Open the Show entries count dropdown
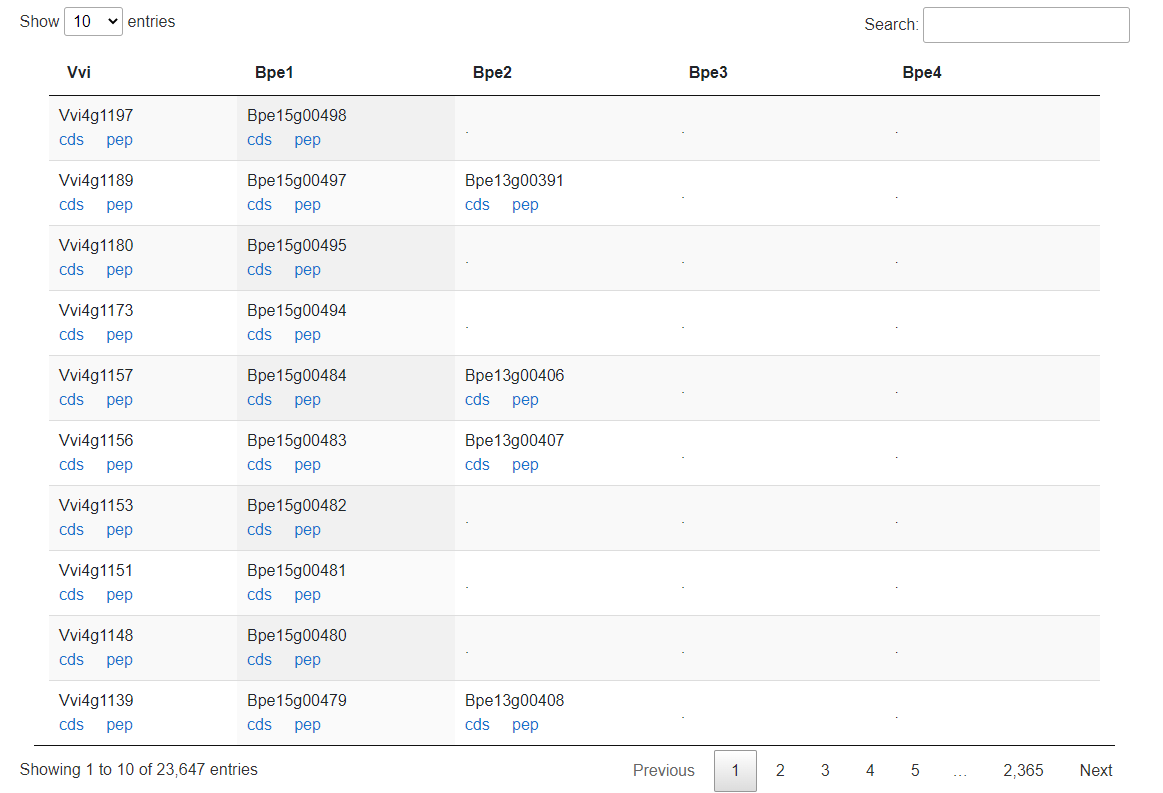Screen dimensions: 1163x793 93,22
